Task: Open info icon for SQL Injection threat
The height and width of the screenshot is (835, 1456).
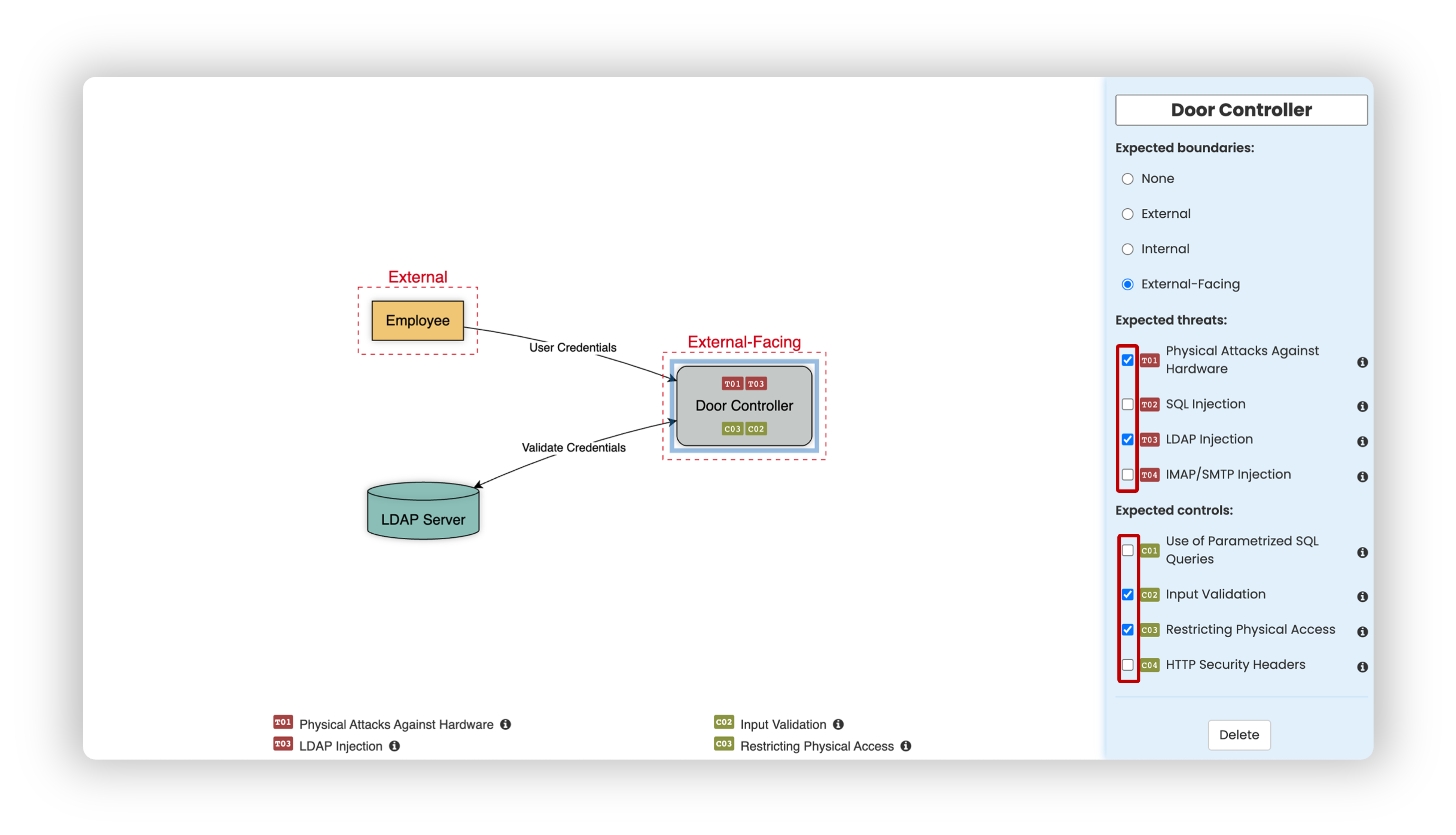Action: click(1362, 407)
